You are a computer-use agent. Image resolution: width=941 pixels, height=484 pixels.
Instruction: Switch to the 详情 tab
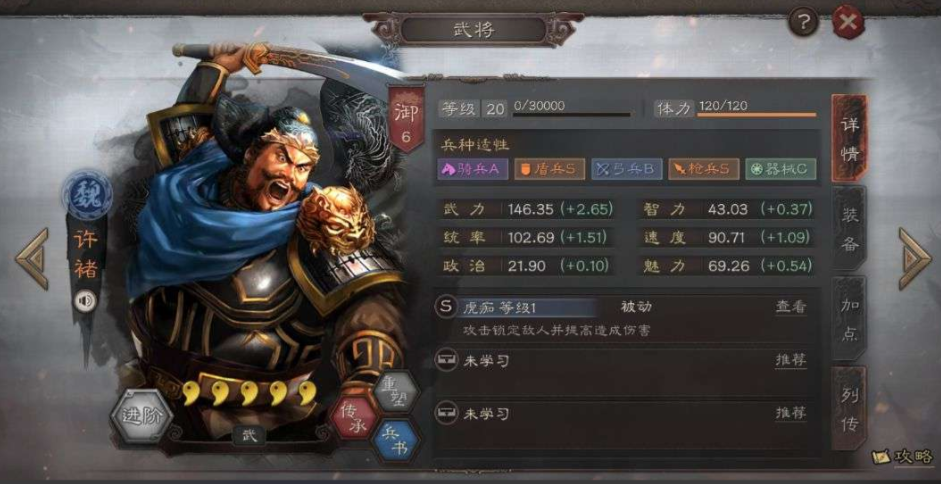(849, 139)
